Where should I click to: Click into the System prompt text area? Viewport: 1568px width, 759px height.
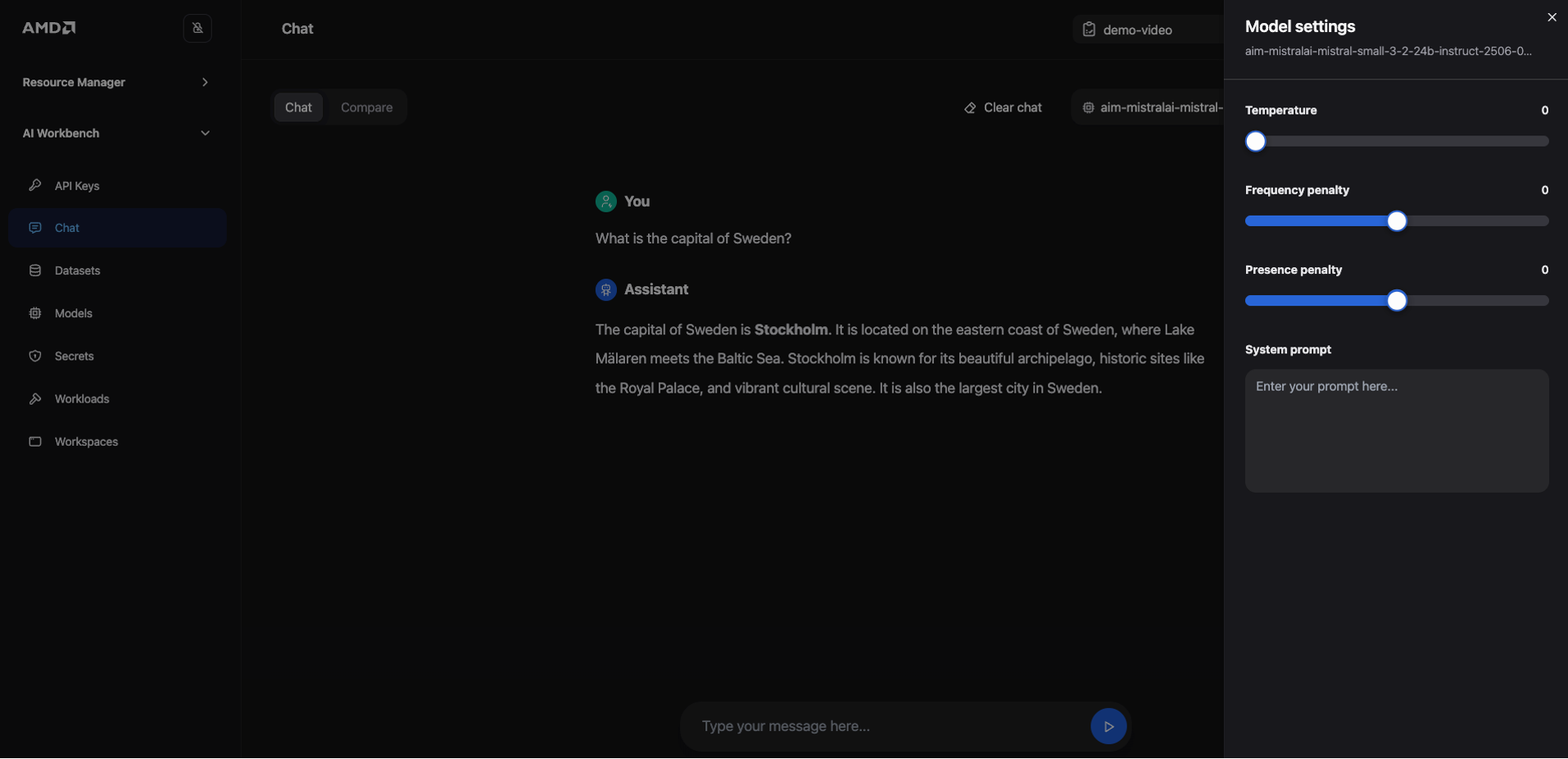[1396, 430]
